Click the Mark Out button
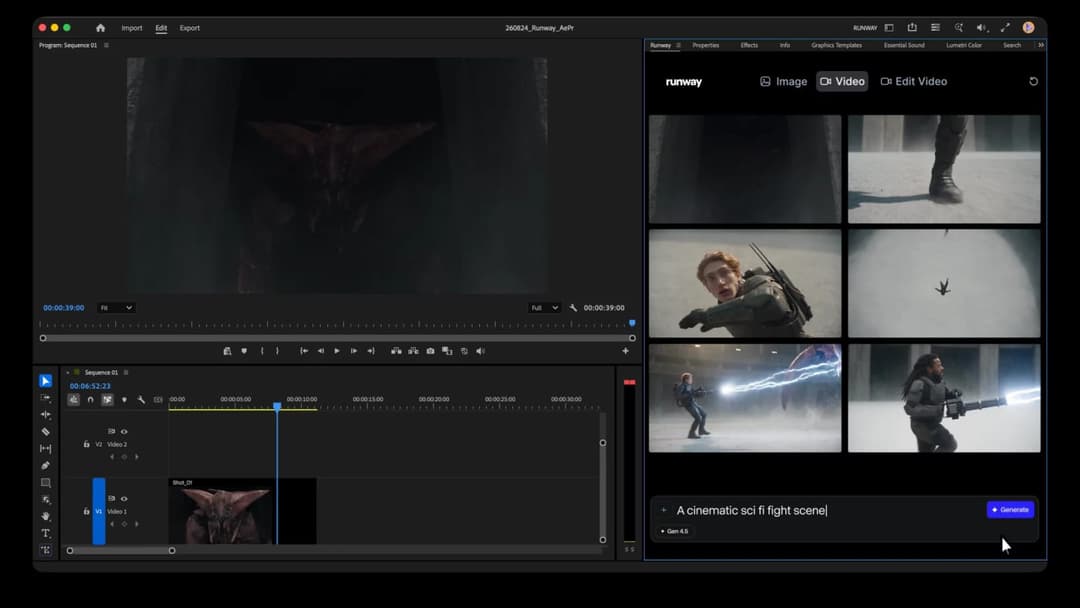Viewport: 1080px width, 608px height. 278,351
